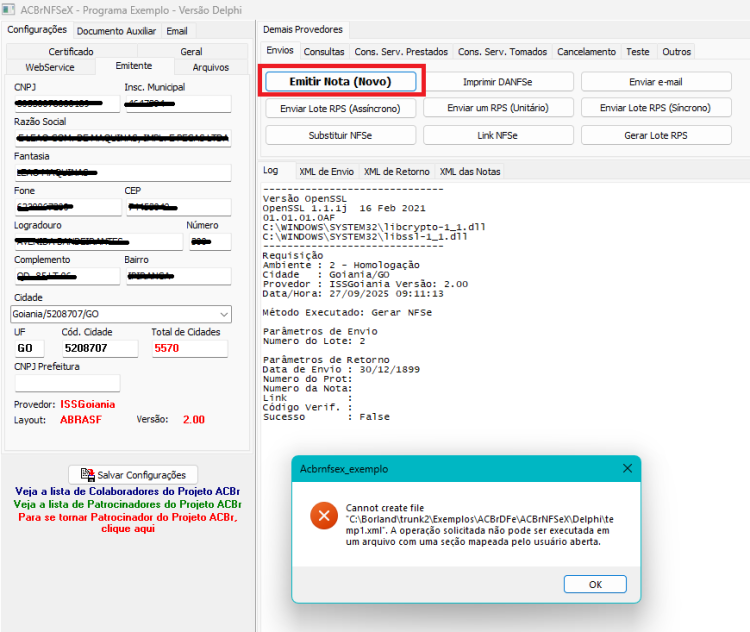Viewport: 750px width, 632px height.
Task: Click Cód. Cidade field 5208707
Action: 100,348
